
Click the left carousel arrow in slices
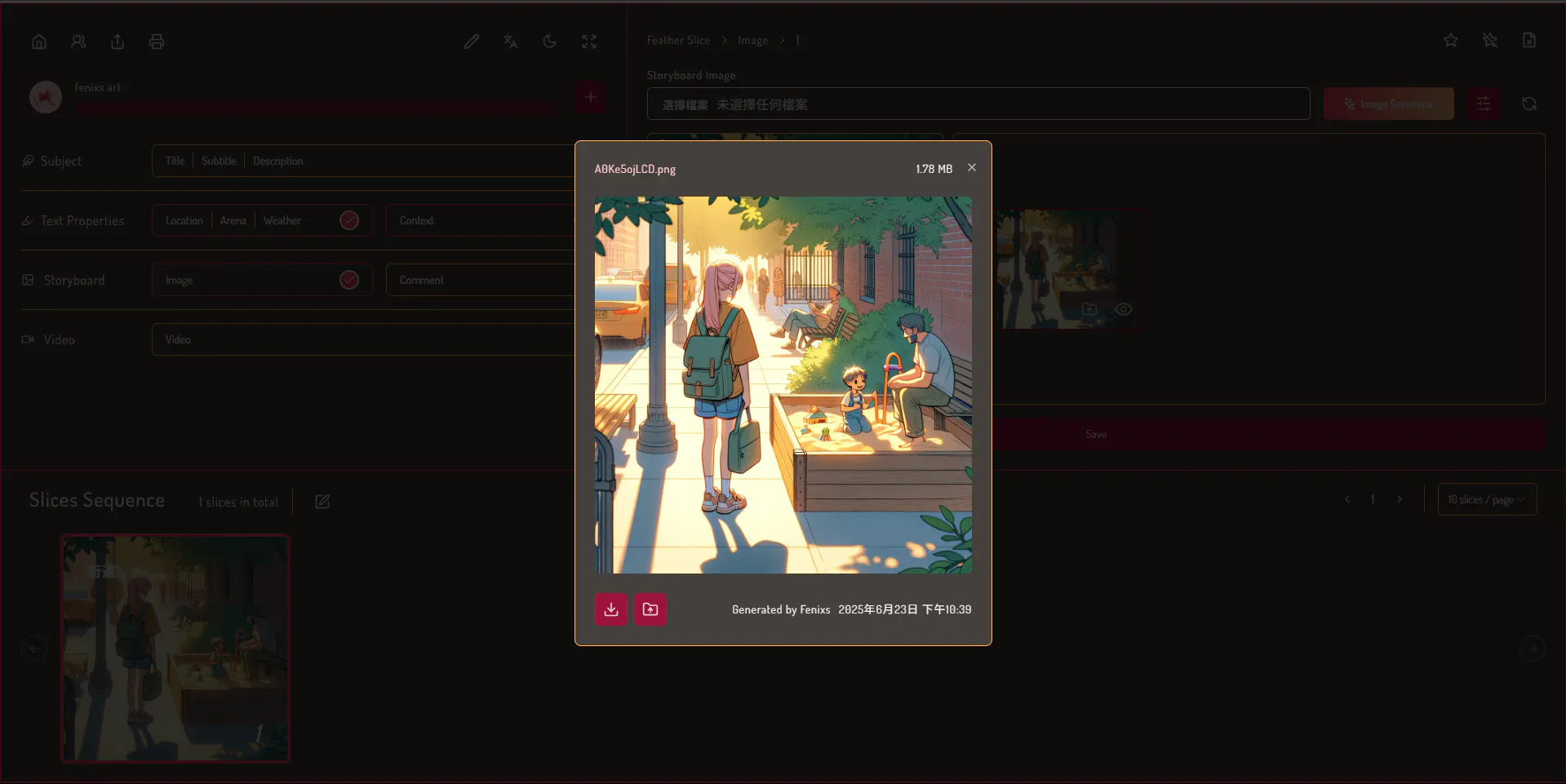[33, 649]
